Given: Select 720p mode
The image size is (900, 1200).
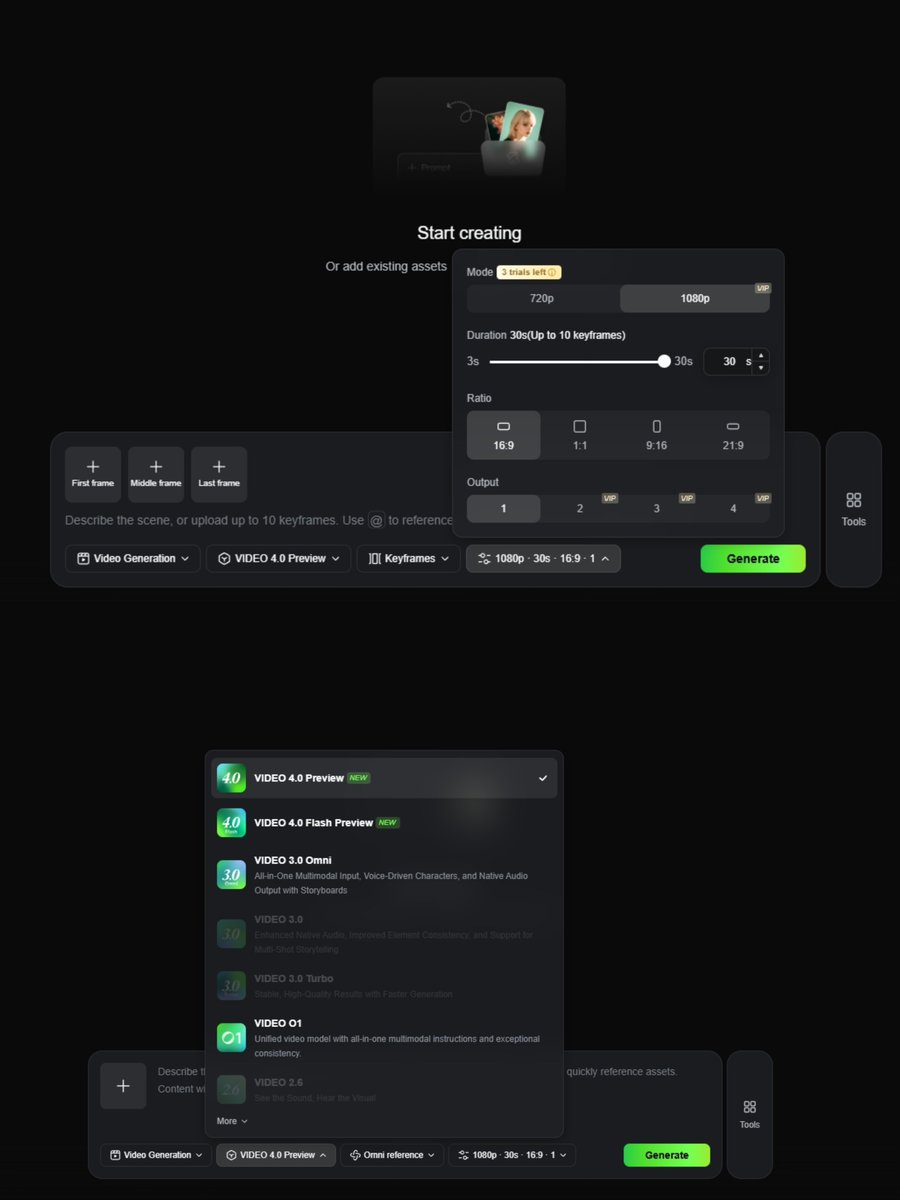Looking at the screenshot, I should tap(543, 299).
